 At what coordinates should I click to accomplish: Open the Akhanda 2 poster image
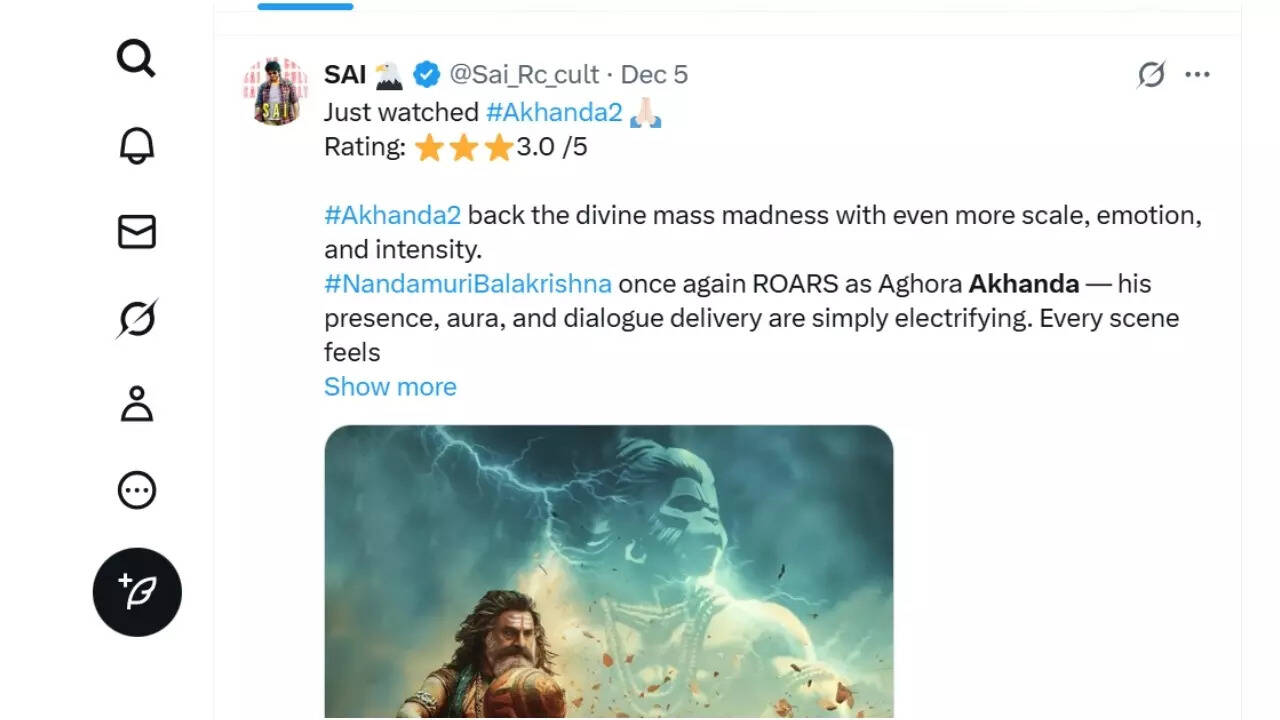tap(608, 570)
